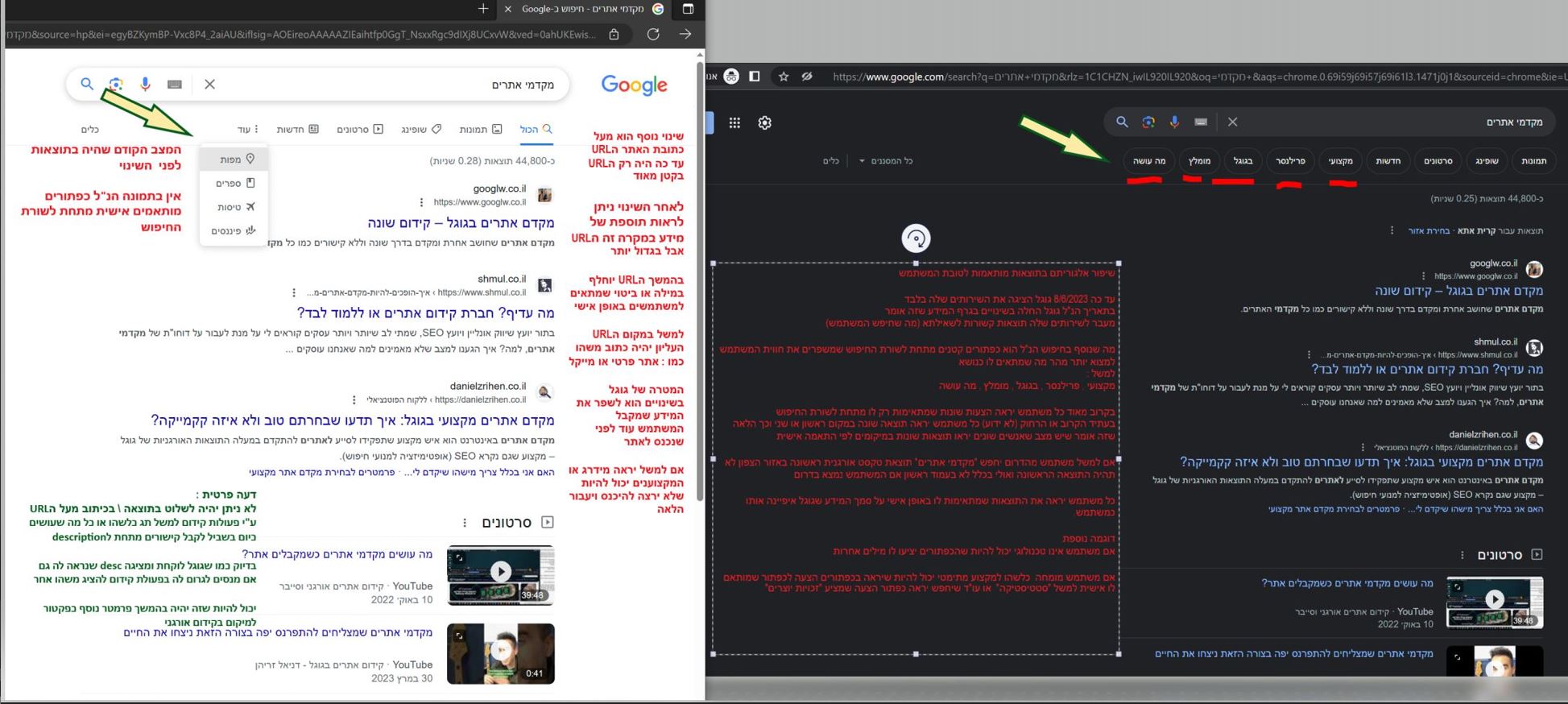Image resolution: width=1568 pixels, height=704 pixels.
Task: Open the three-dot menu beside googlw.co.il in the light window
Action: pyautogui.click(x=421, y=202)
